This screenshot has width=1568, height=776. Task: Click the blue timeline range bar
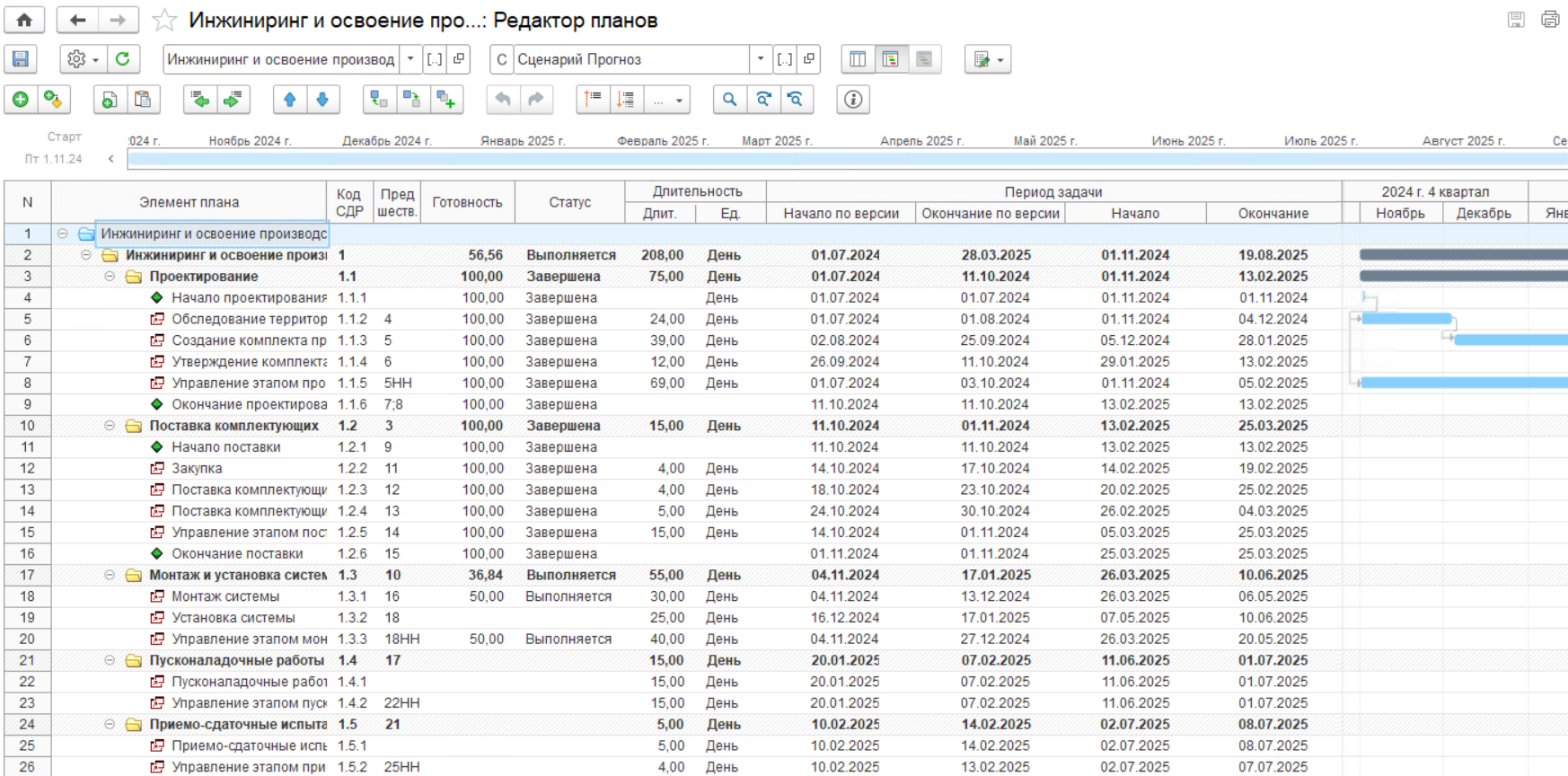pos(844,159)
